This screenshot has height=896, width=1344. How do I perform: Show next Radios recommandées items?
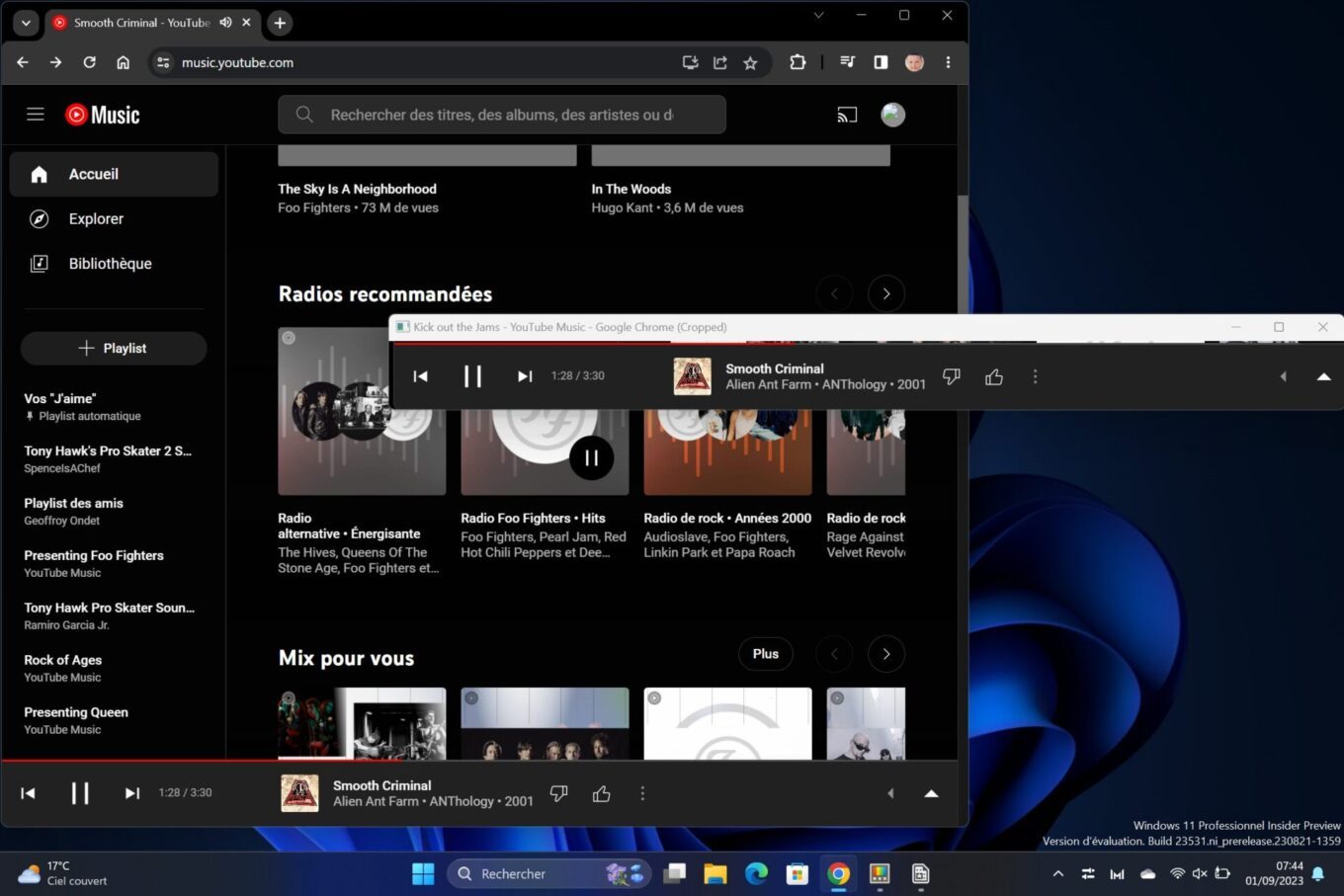coord(886,293)
